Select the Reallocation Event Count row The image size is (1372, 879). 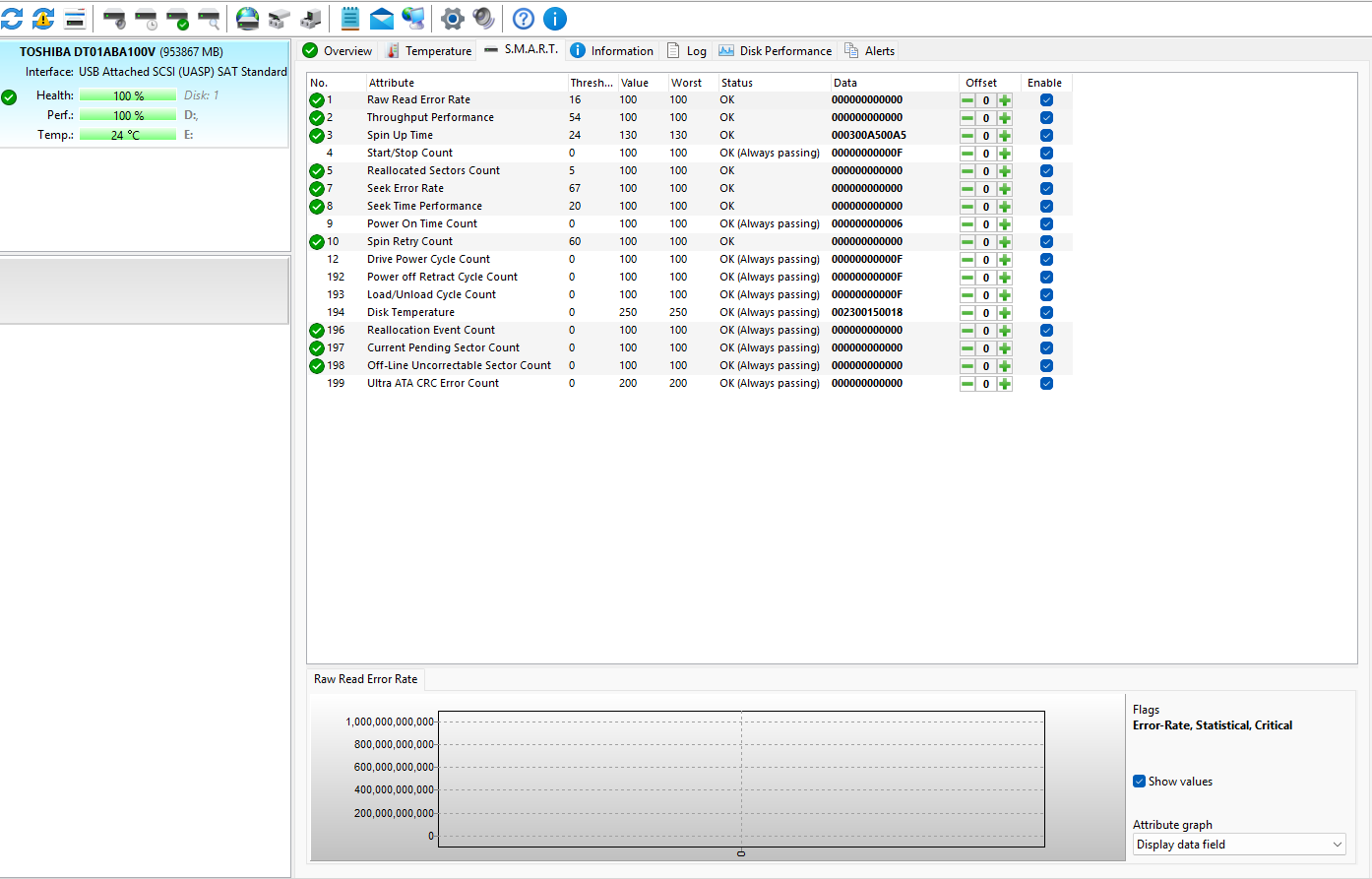click(x=690, y=331)
